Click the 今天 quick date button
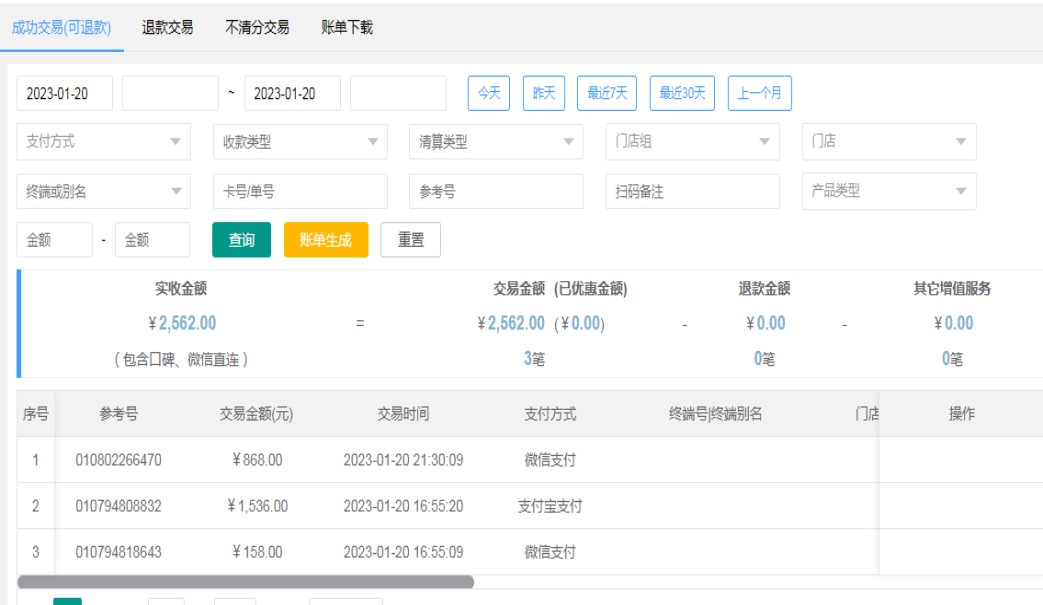The width and height of the screenshot is (1043, 605). click(x=489, y=93)
